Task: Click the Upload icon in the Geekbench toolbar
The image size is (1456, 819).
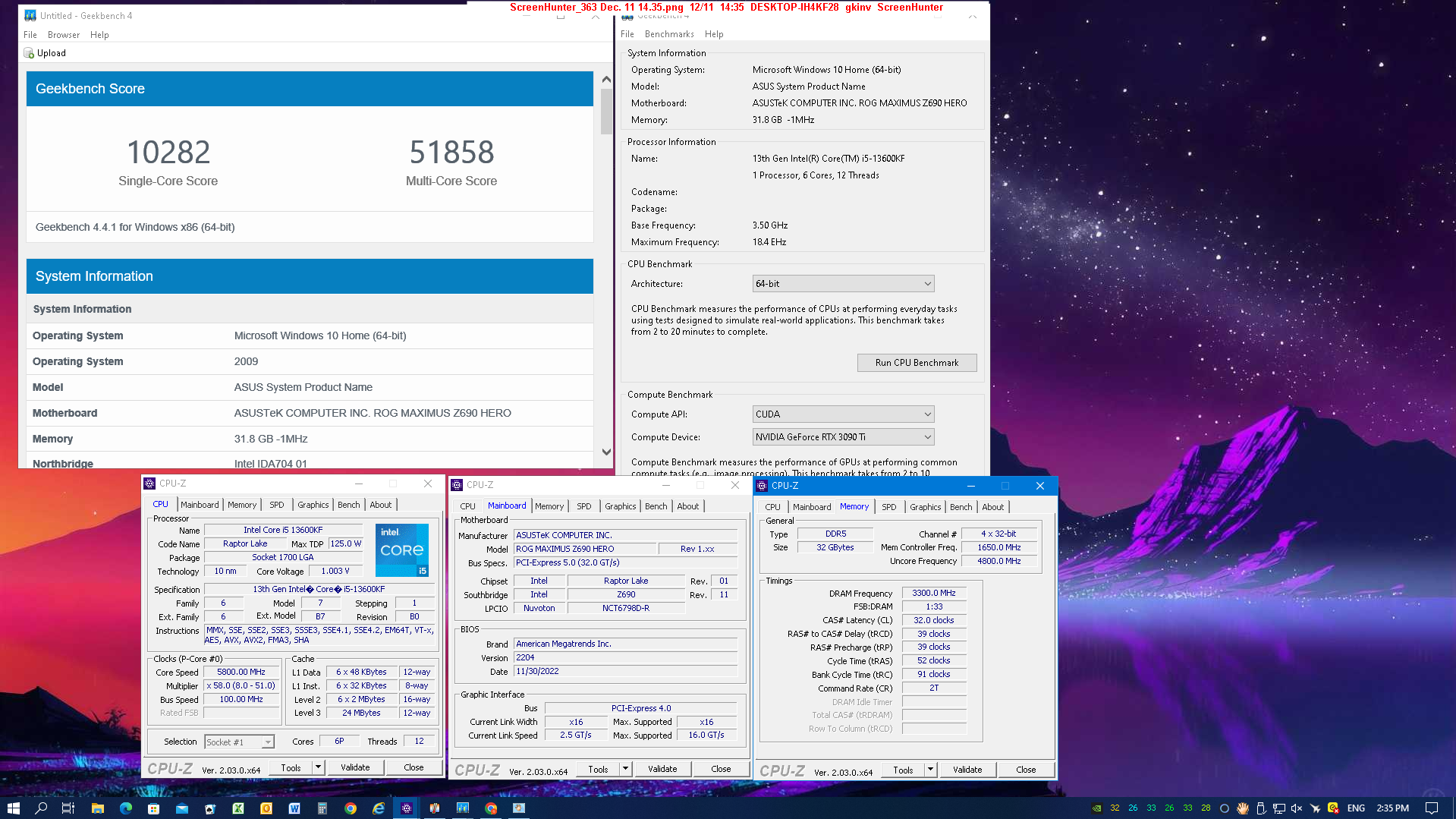Action: point(29,53)
